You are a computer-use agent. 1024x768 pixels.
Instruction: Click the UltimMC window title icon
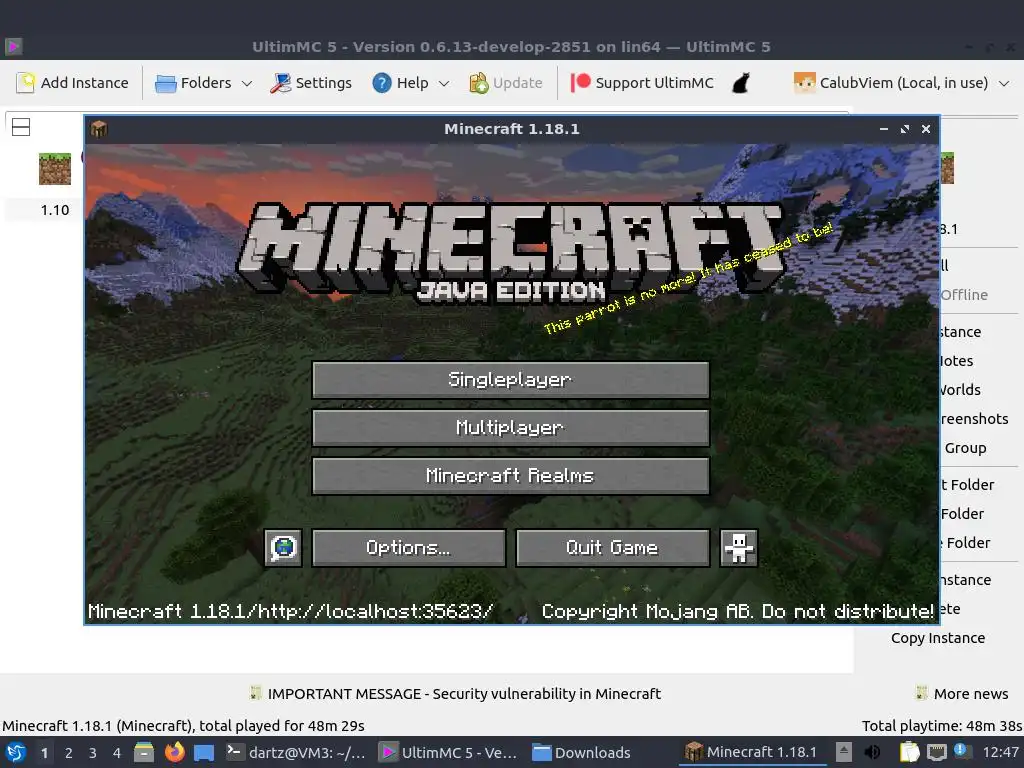pos(14,47)
